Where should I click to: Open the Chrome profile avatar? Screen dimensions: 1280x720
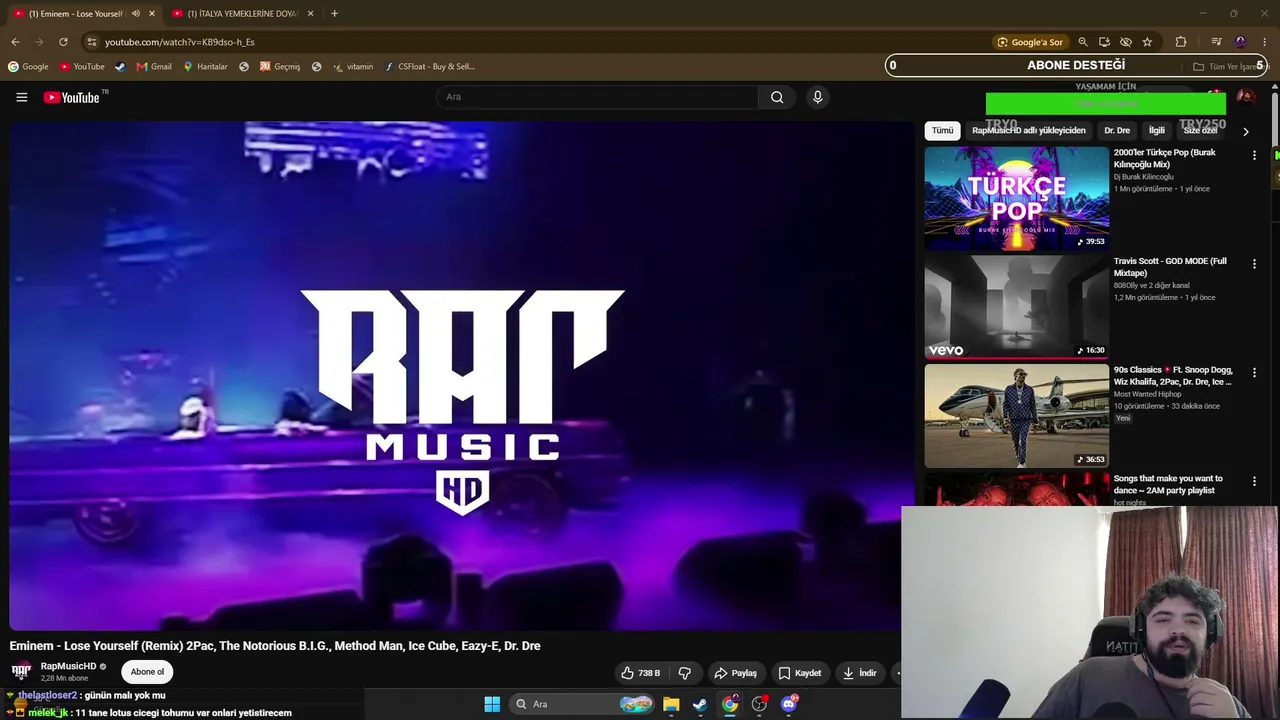click(x=1241, y=42)
